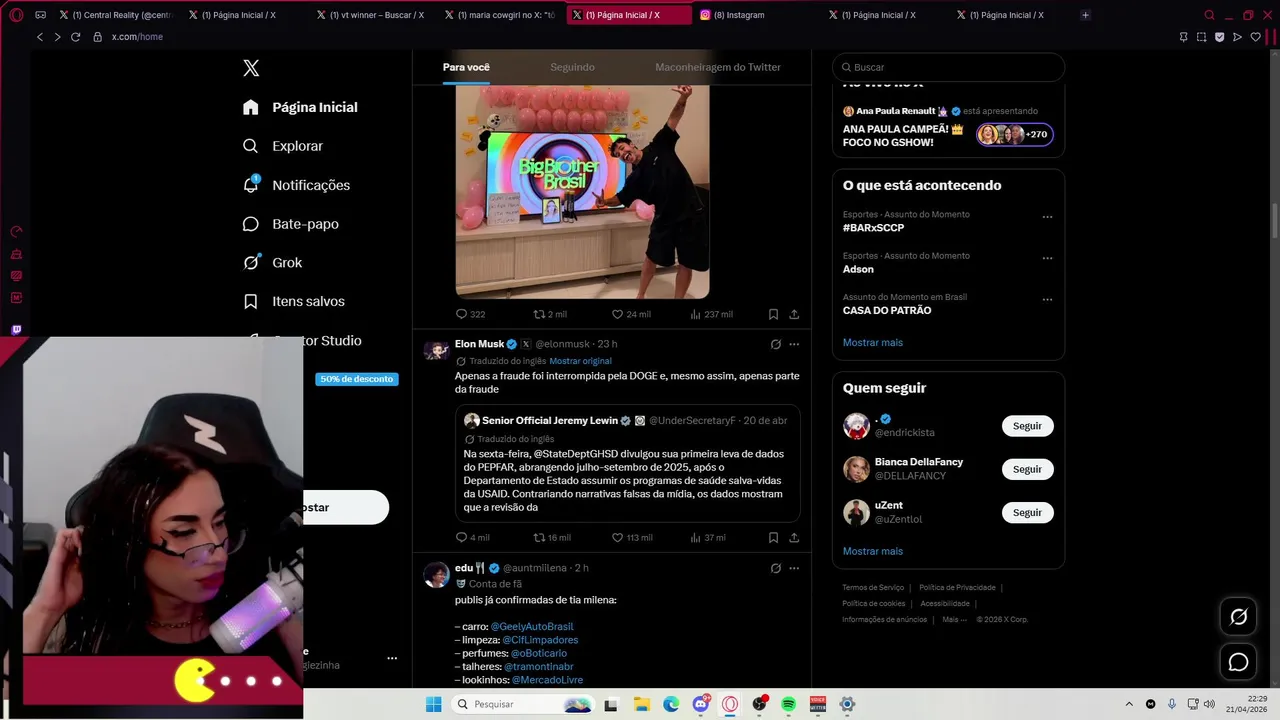The height and width of the screenshot is (720, 1280).
Task: Open a new browser tab
Action: click(1085, 15)
